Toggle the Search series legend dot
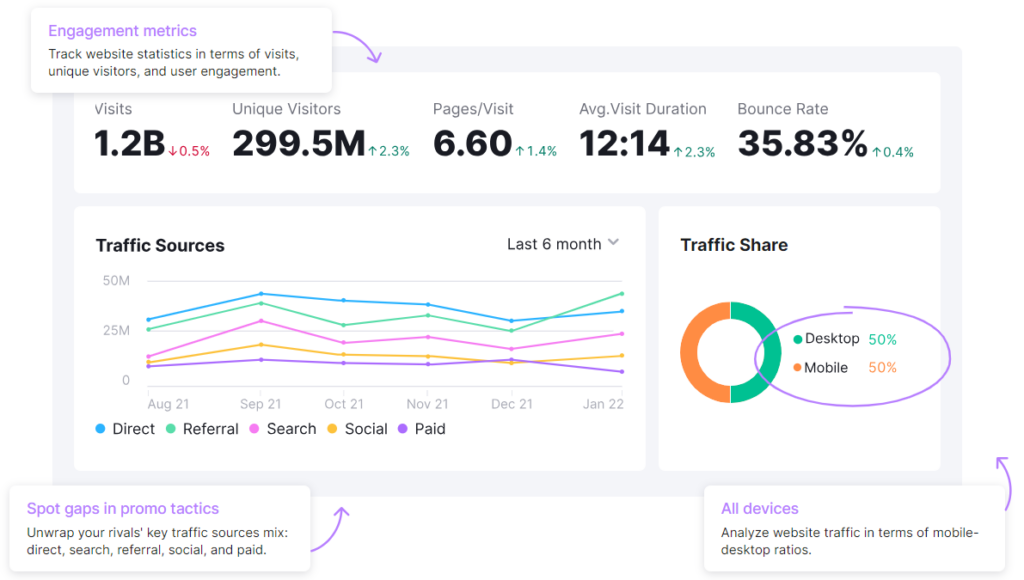 (255, 429)
